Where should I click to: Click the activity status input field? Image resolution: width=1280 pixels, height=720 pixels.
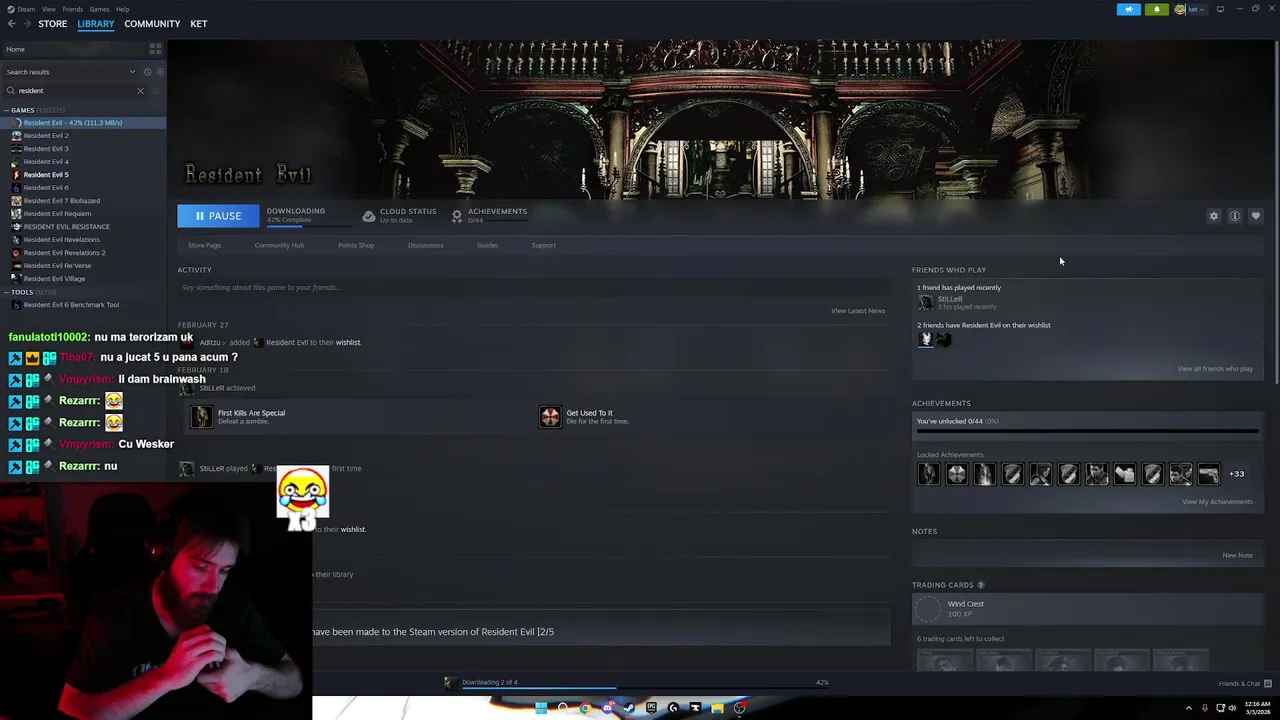coord(533,288)
